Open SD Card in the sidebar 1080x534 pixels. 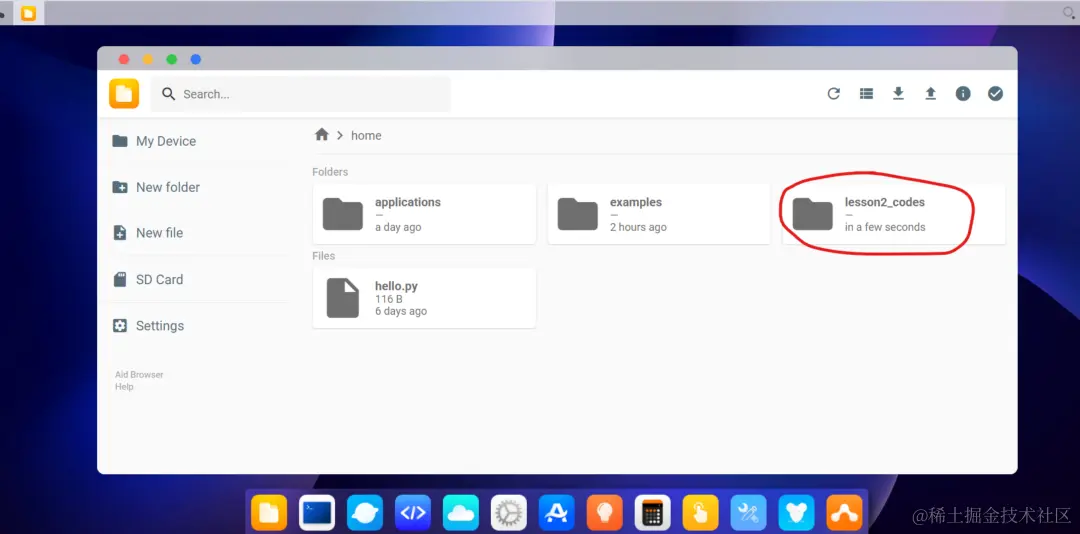[x=148, y=280]
